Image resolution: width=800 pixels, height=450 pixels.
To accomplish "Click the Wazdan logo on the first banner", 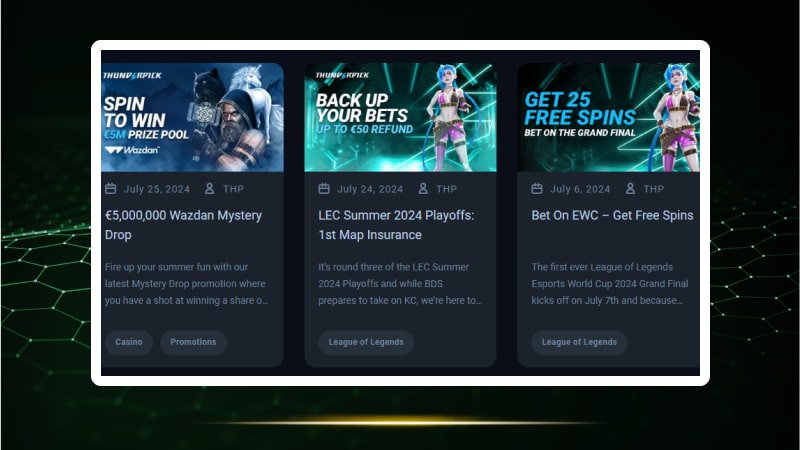I will (133, 150).
